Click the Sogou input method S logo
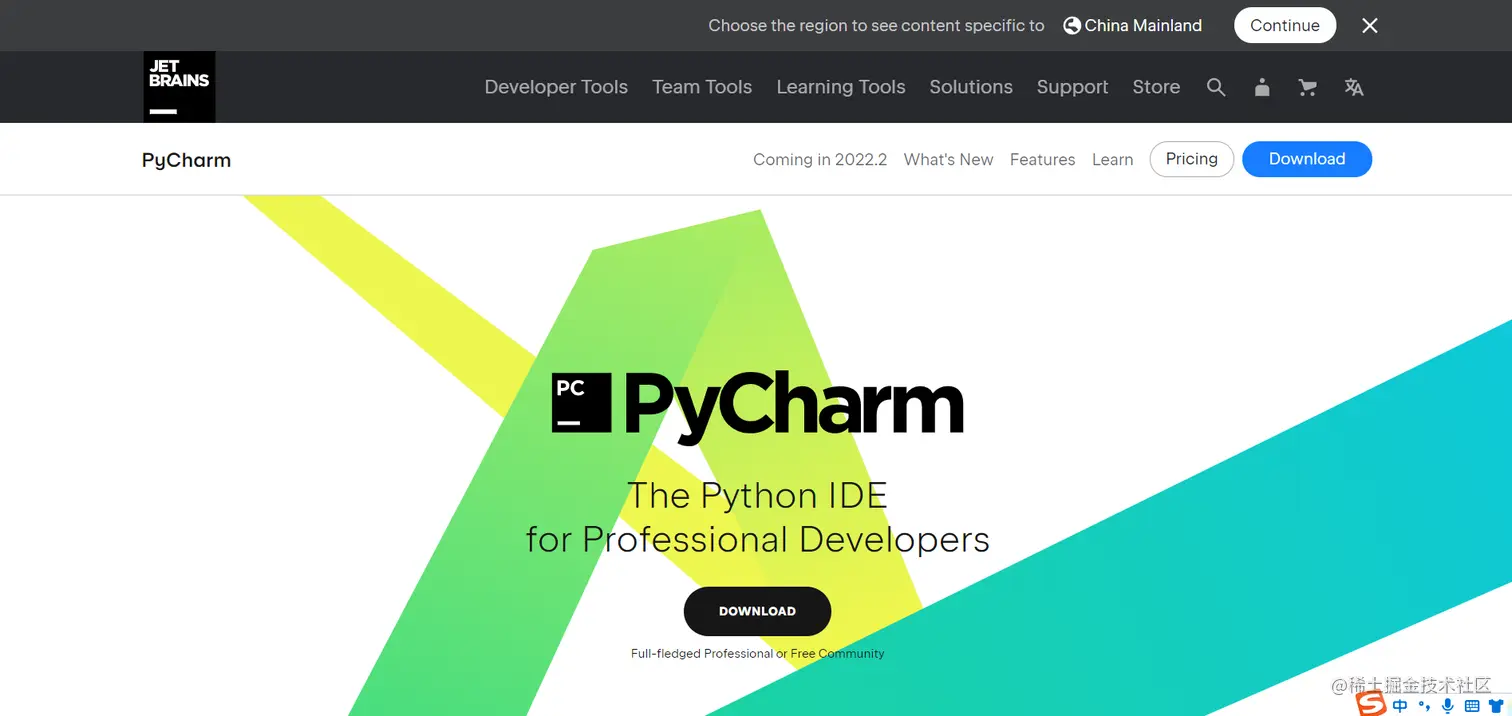 point(1371,704)
